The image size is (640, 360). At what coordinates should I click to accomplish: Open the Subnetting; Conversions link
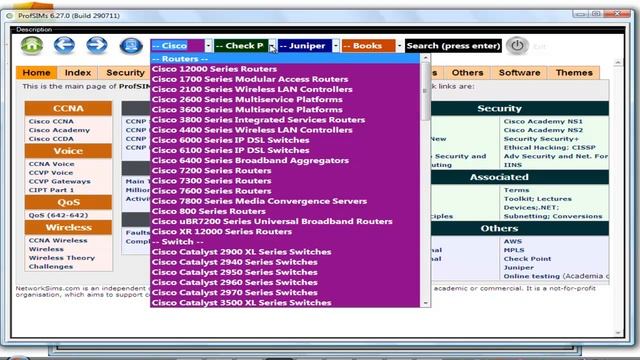553,216
